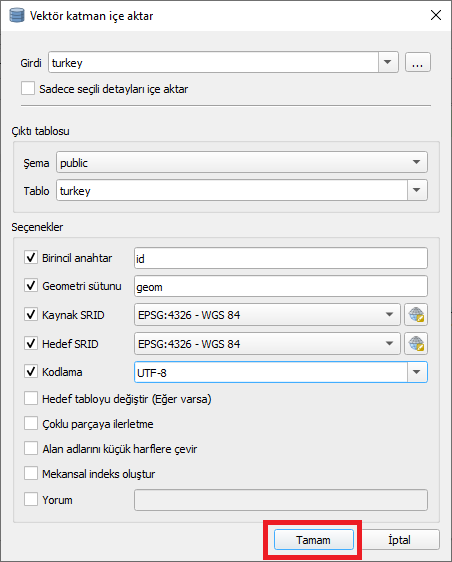Screen dimensions: 452x562
Task: Close the Vektör katman içe aktar dialog
Action: point(436,15)
